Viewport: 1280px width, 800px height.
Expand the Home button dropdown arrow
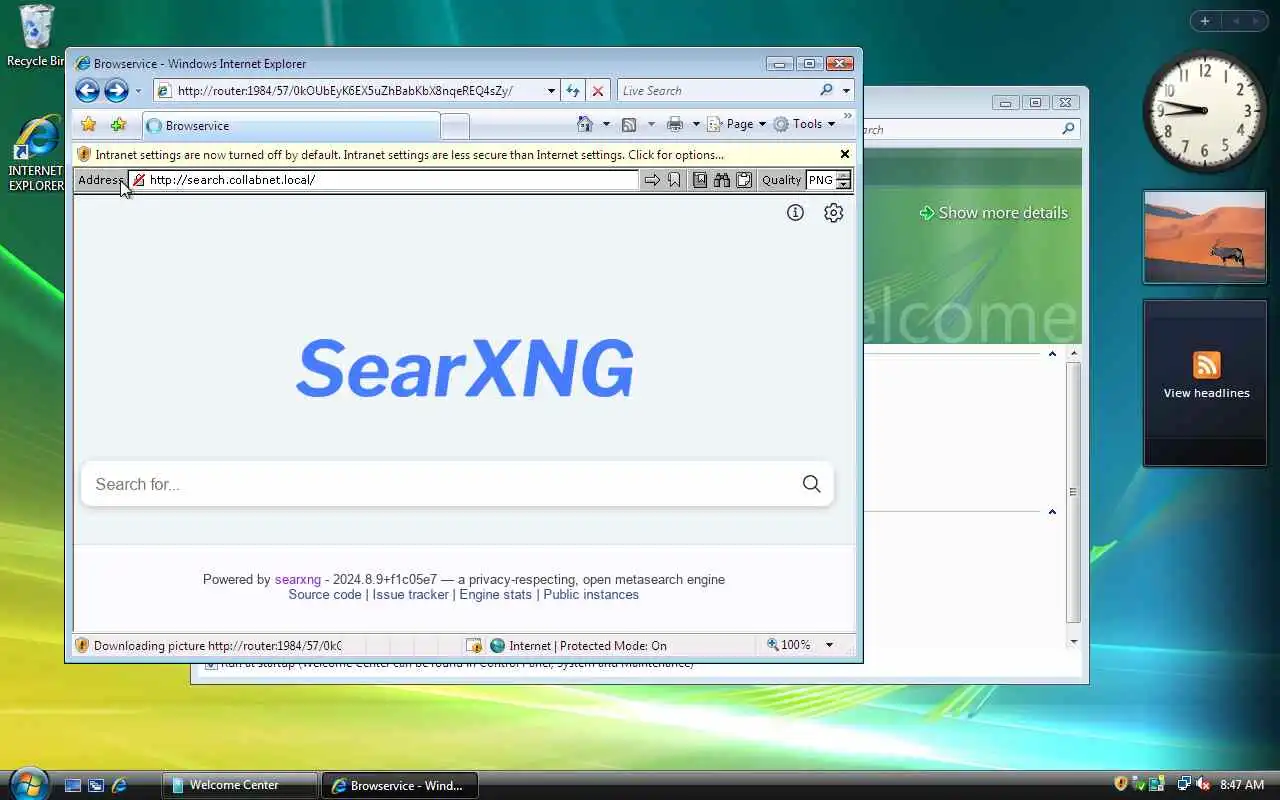(606, 125)
